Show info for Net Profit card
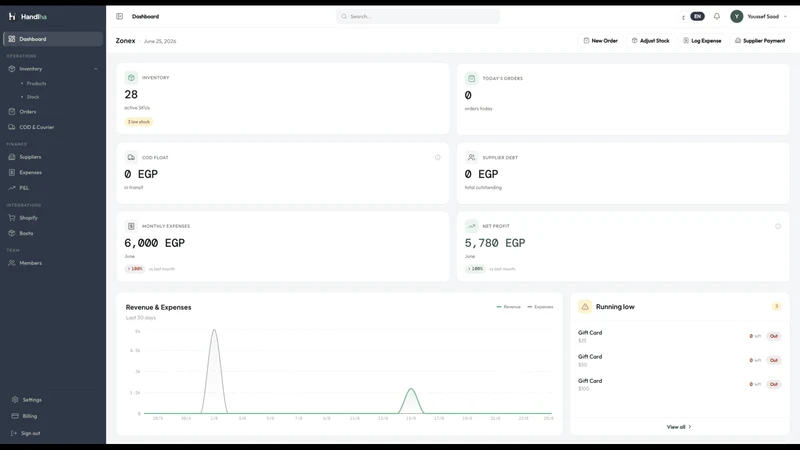800x450 pixels. (x=778, y=226)
